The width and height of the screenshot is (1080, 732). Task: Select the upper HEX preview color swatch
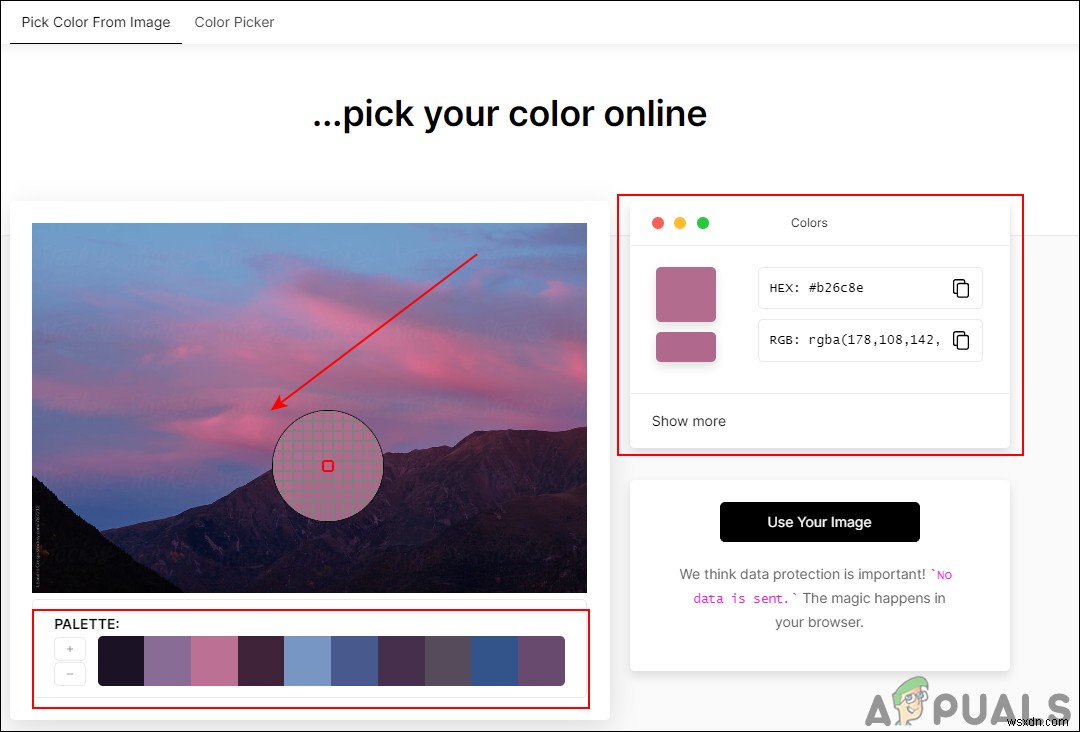(685, 294)
